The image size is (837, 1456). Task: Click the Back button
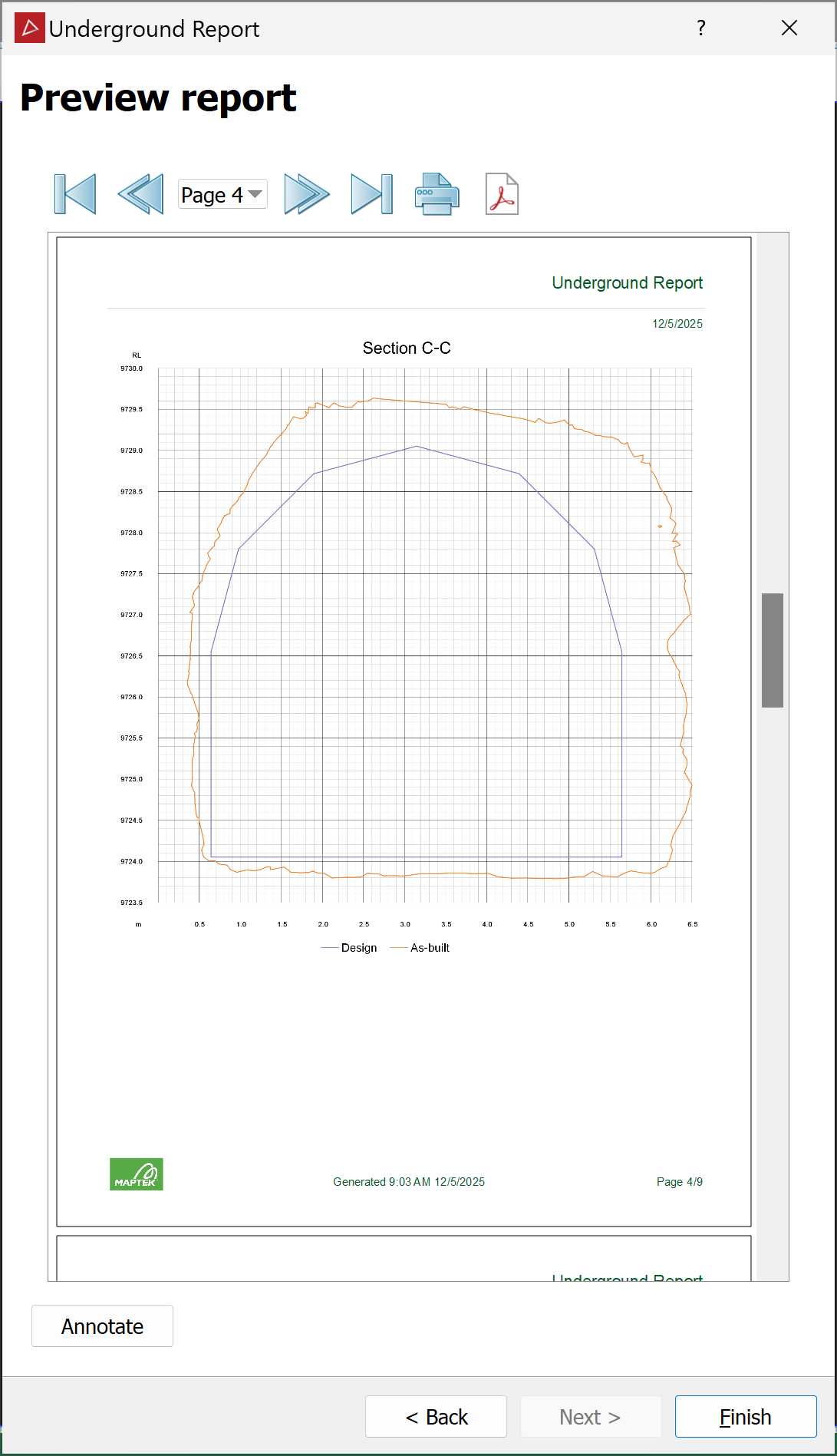click(436, 1417)
